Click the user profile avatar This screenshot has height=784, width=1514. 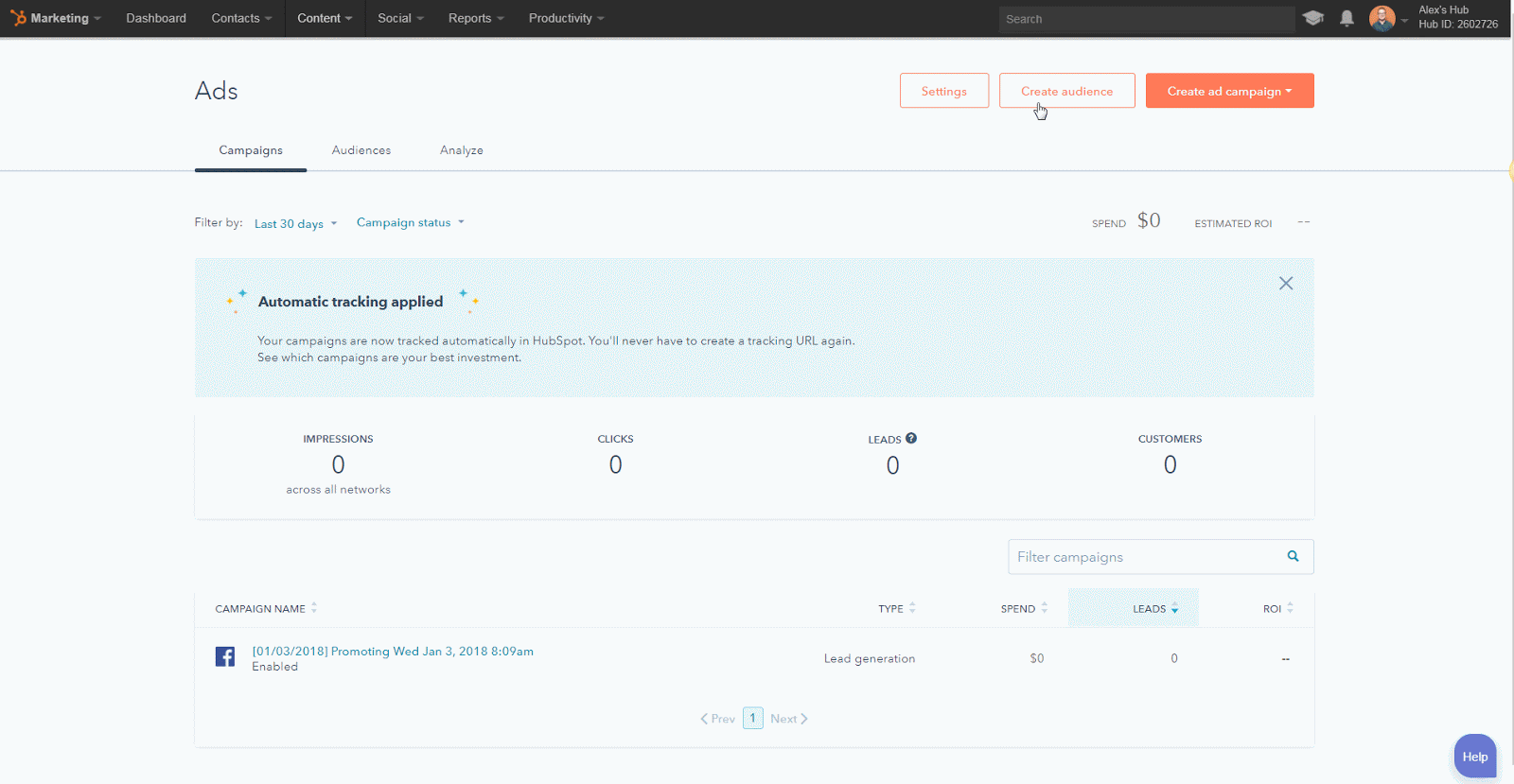pos(1382,18)
